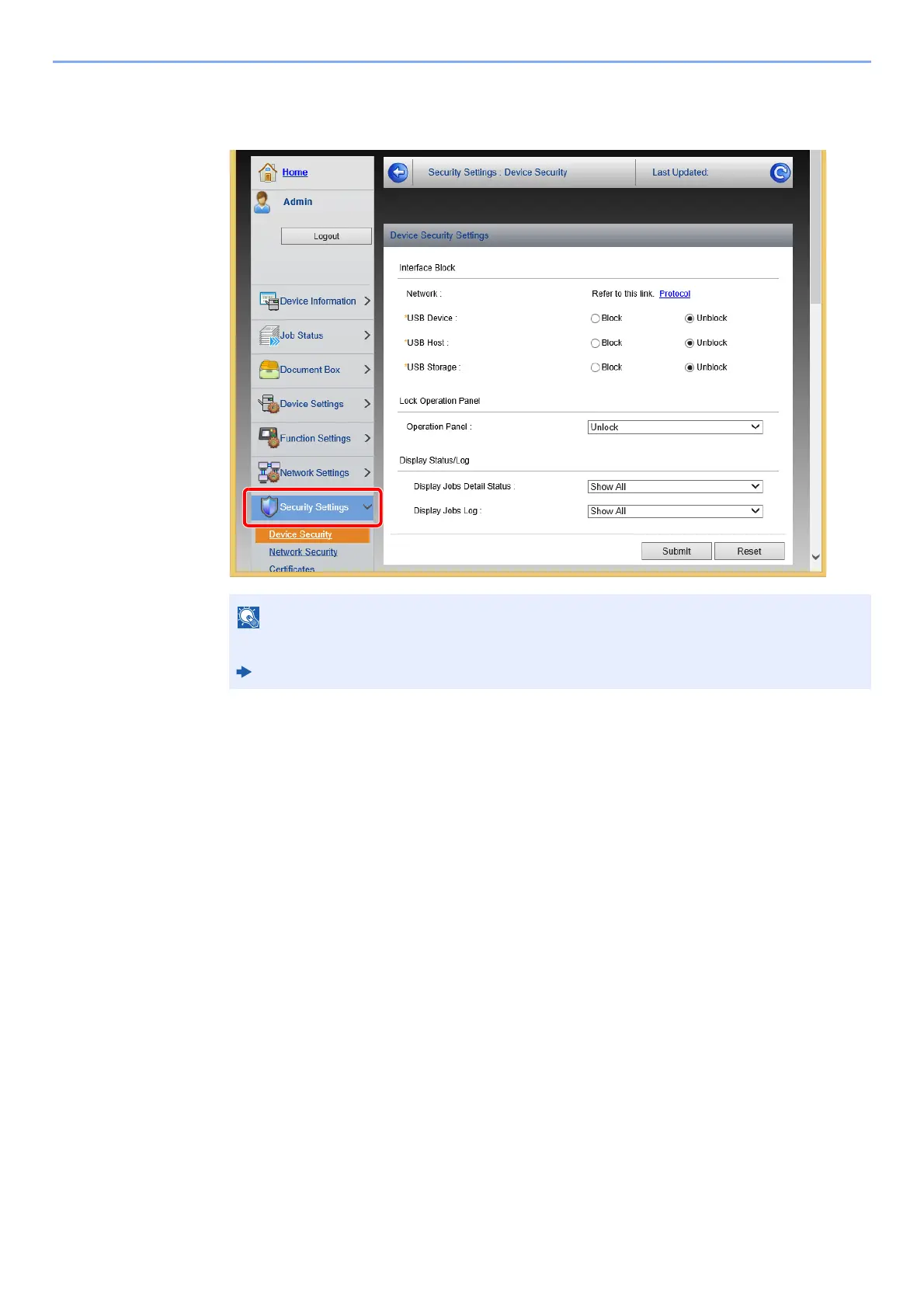Image resolution: width=924 pixels, height=1308 pixels.
Task: Open Security Settings menu item
Action: tap(313, 507)
